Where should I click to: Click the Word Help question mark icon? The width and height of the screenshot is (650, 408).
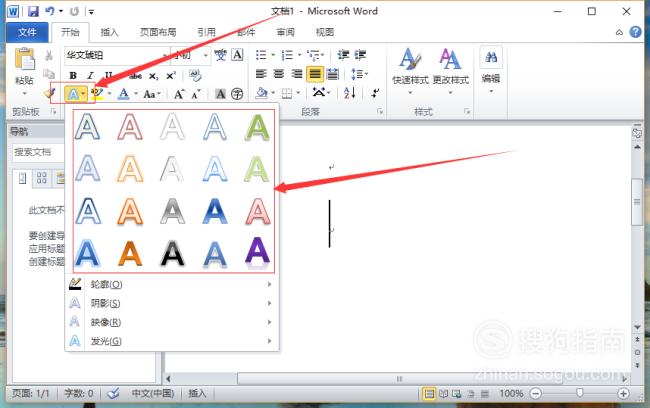[635, 32]
